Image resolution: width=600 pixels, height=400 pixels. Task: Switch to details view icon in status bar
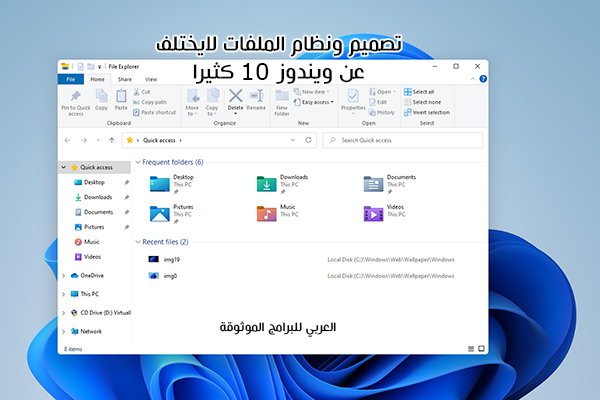point(471,349)
